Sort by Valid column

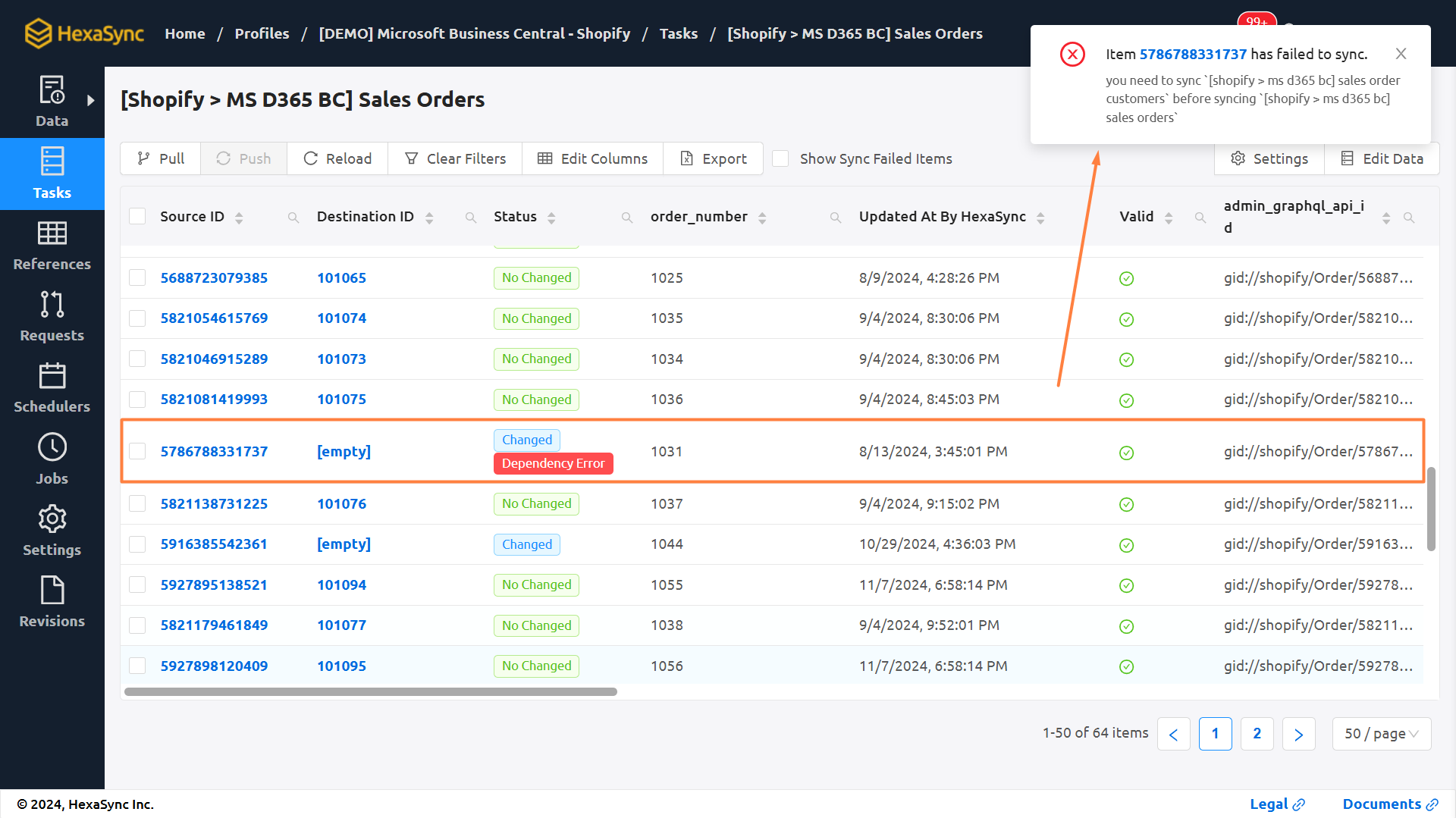1169,218
